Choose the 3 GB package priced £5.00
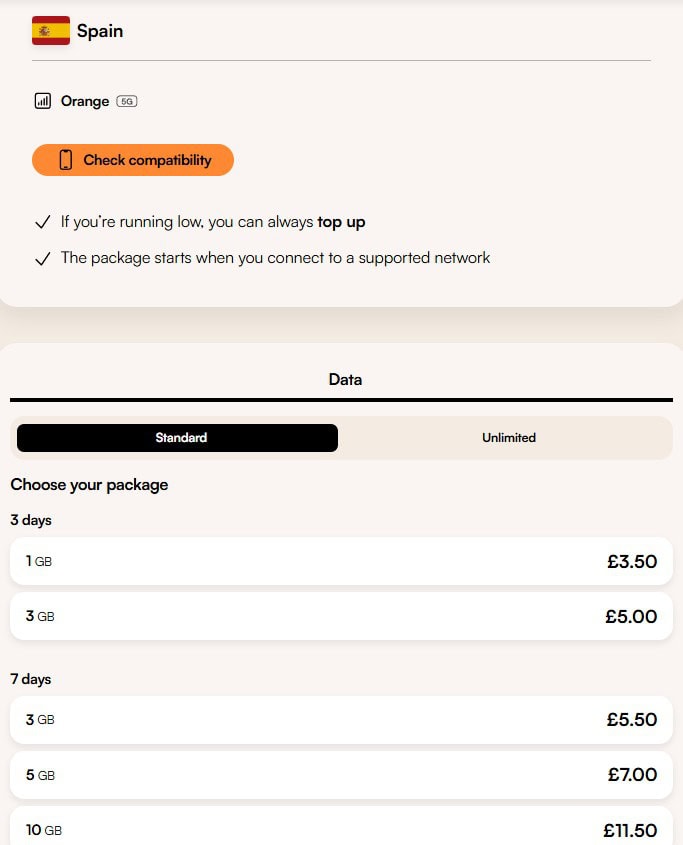This screenshot has width=683, height=845. (342, 616)
